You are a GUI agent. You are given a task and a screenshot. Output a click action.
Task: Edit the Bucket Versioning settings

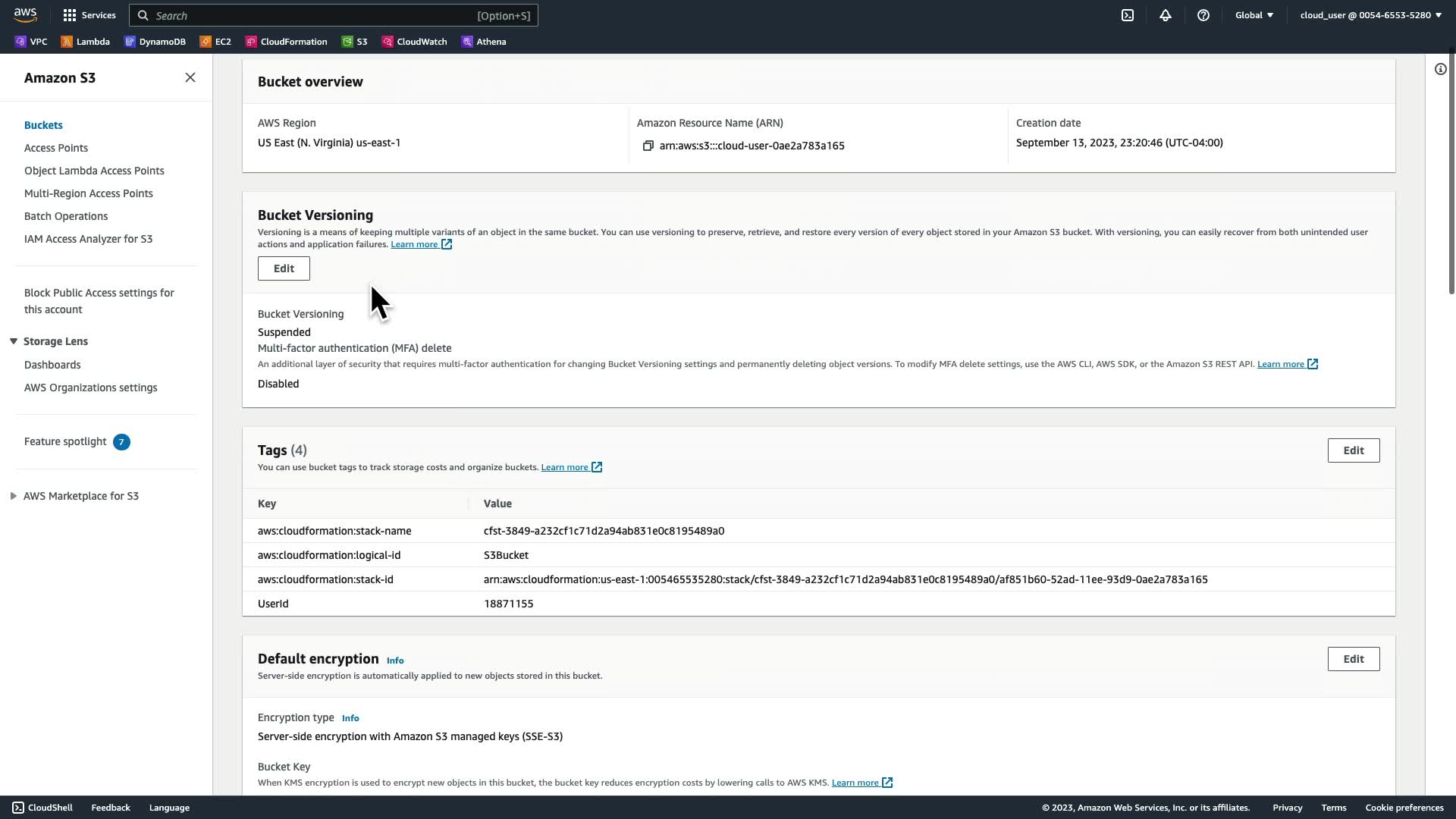click(x=284, y=268)
